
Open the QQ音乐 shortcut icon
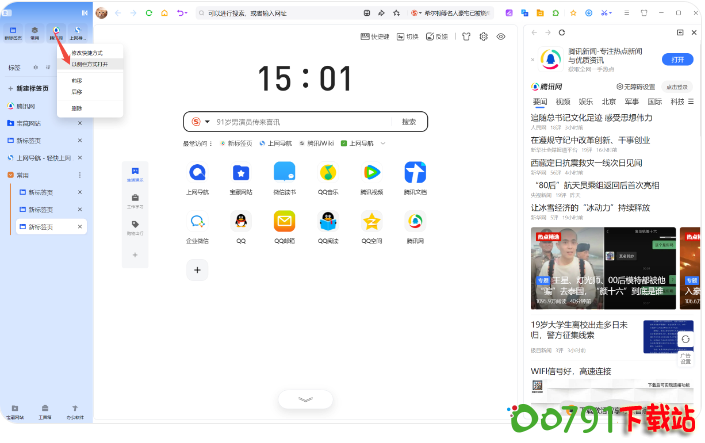(x=328, y=172)
